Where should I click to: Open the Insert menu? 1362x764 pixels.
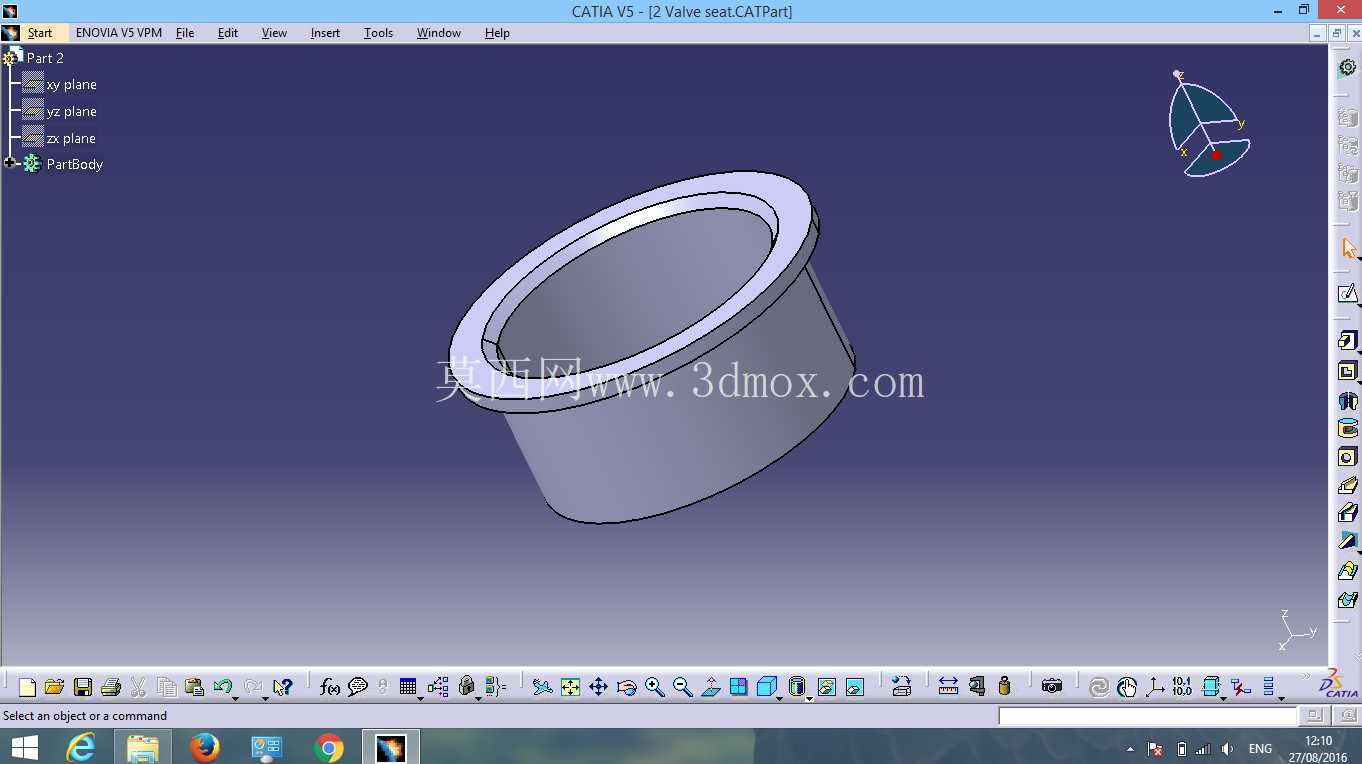click(325, 33)
